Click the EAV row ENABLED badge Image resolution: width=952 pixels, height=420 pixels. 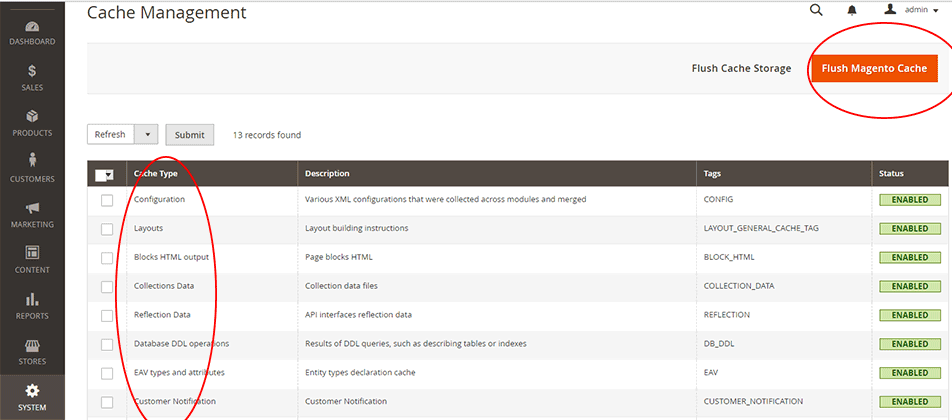click(910, 373)
